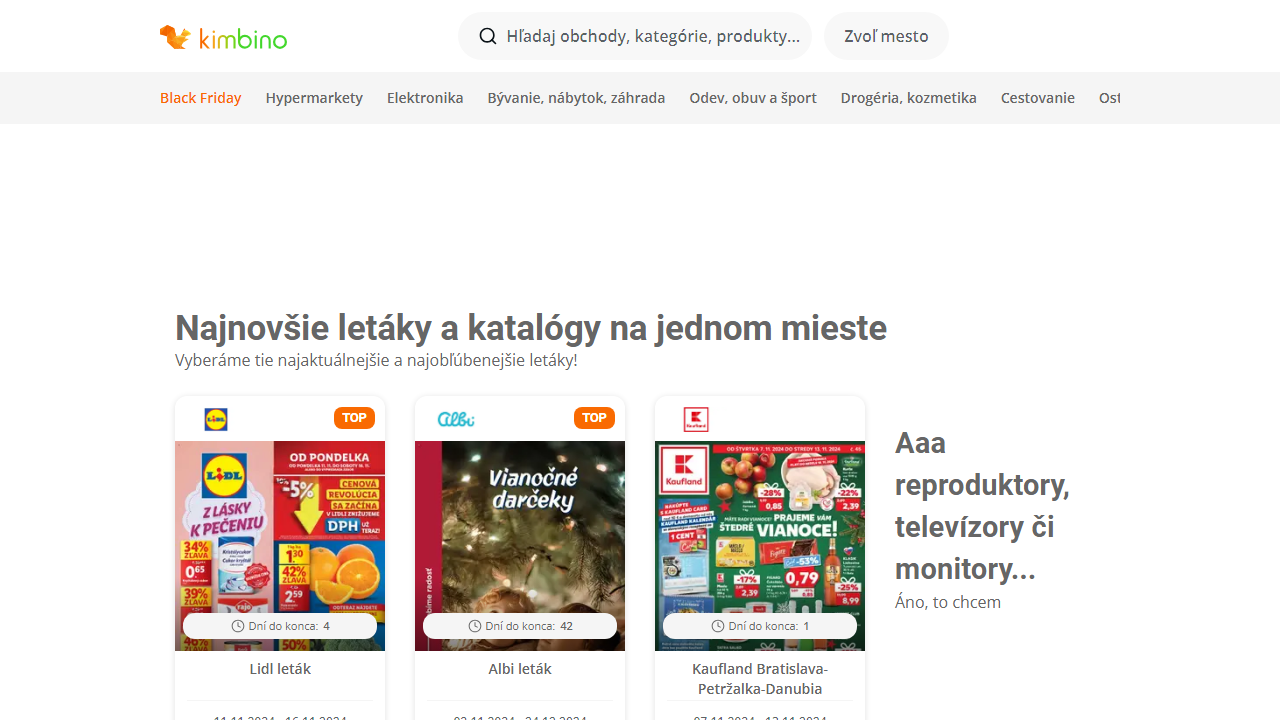
Task: Focus the Hľadaj obchody search field
Action: (x=635, y=36)
